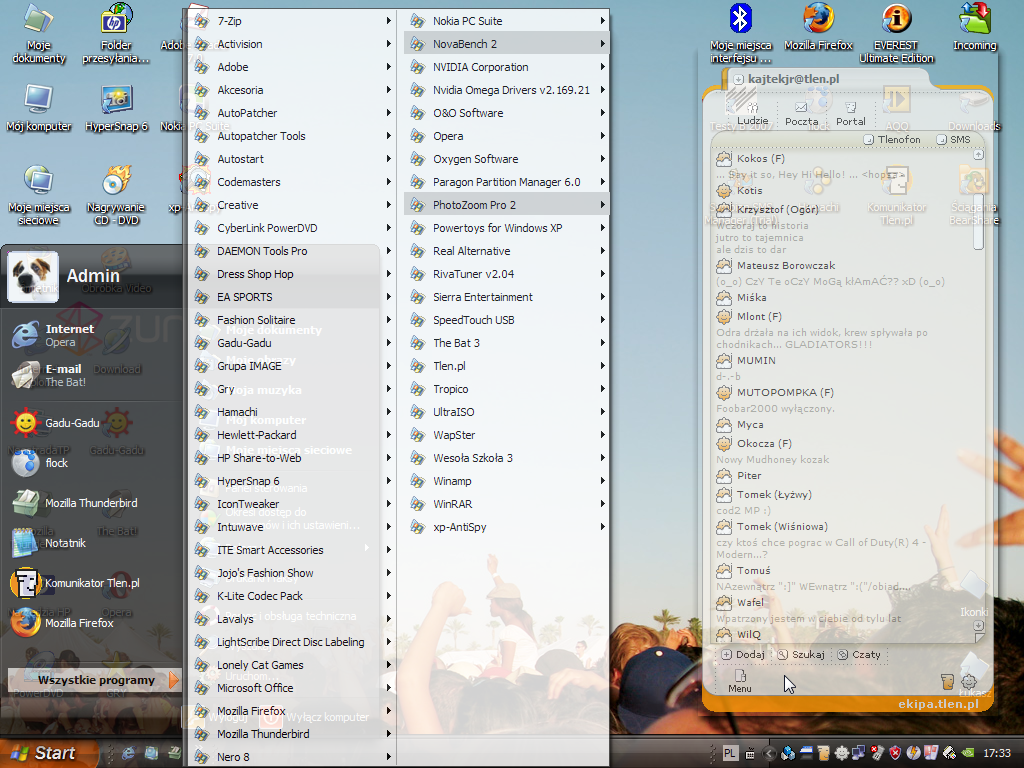1024x768 pixels.
Task: Open Mój komputer on the desktop
Action: click(39, 108)
